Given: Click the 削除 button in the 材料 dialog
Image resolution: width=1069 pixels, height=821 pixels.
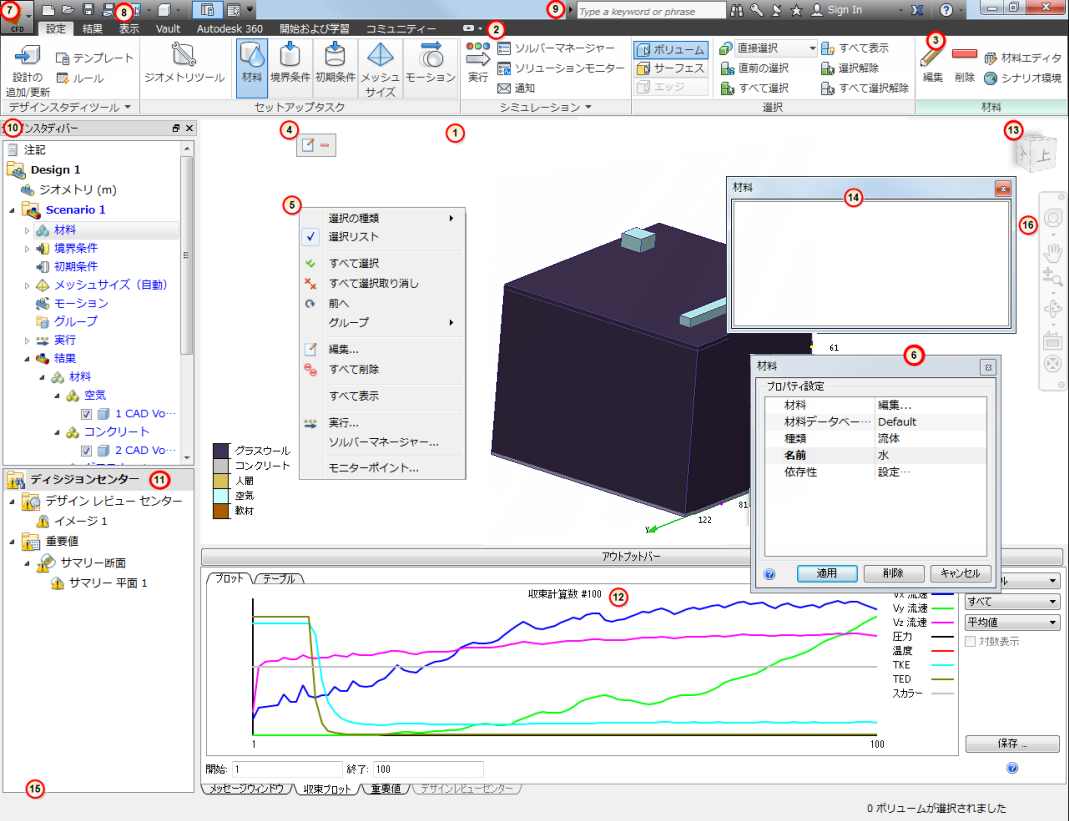Looking at the screenshot, I should point(893,573).
